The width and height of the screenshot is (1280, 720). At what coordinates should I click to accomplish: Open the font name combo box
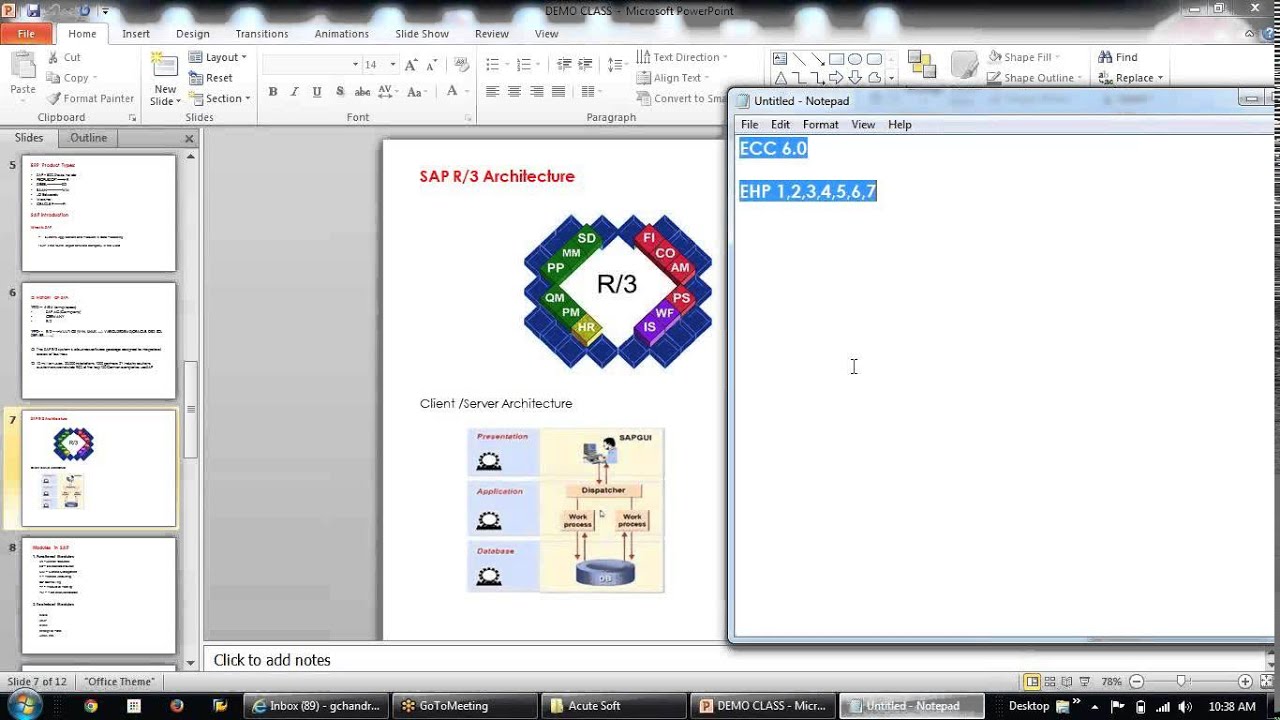tap(310, 64)
